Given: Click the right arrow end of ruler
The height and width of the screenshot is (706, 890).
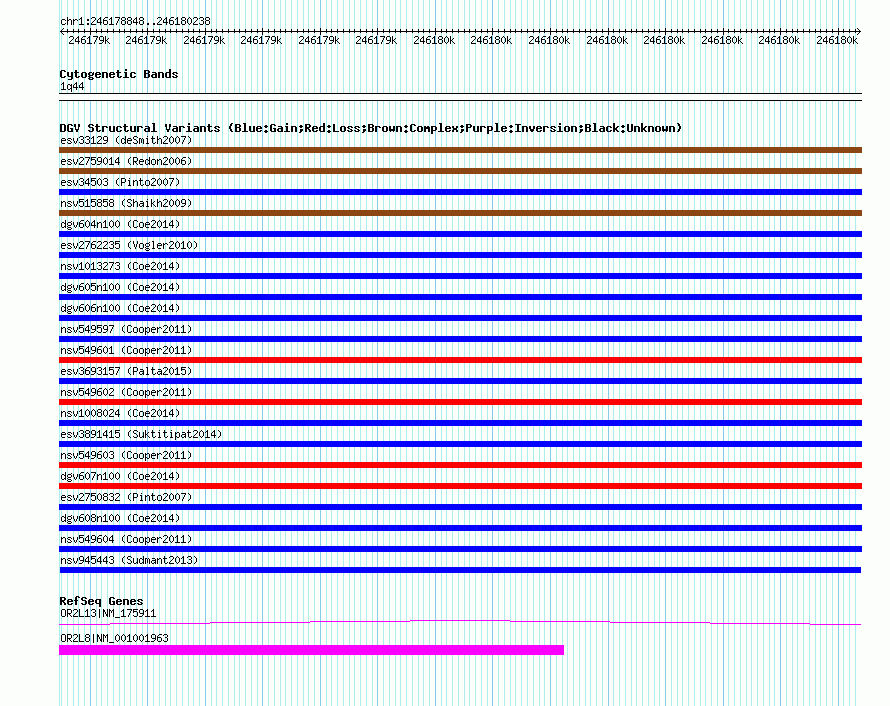Looking at the screenshot, I should coord(858,31).
